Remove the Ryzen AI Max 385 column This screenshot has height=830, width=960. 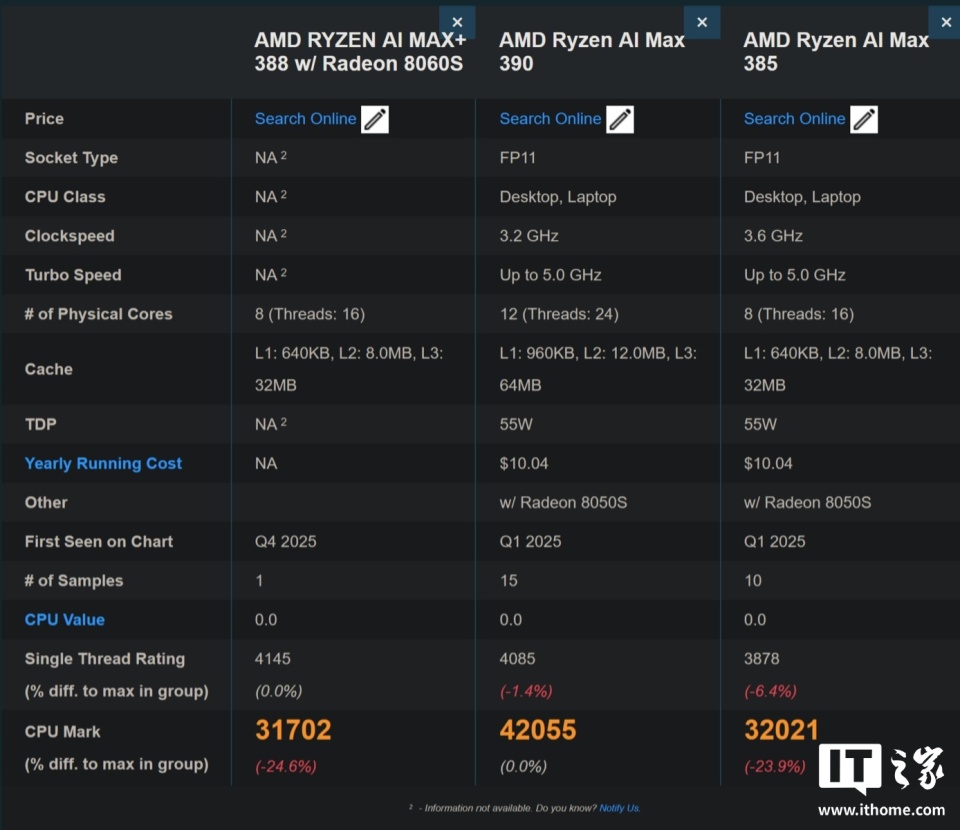point(945,22)
